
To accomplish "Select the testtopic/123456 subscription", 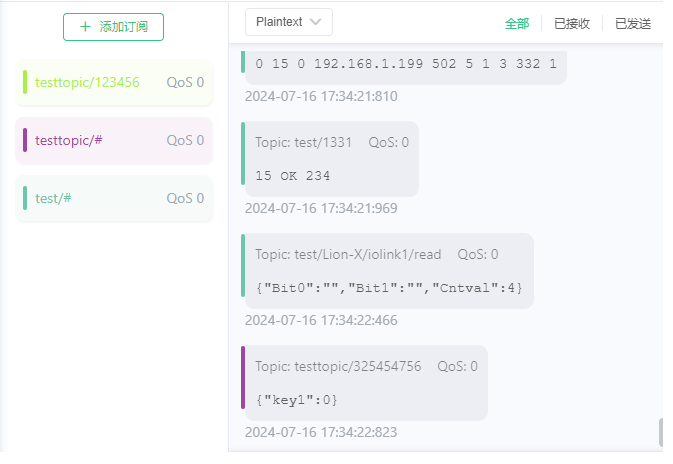I will (x=114, y=82).
